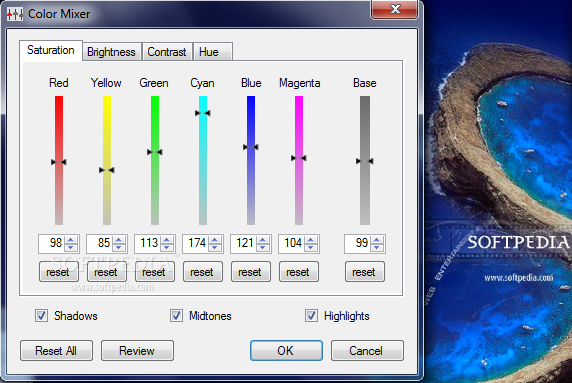Click the Color Mixer title bar icon
This screenshot has height=383, width=572.
tap(15, 14)
